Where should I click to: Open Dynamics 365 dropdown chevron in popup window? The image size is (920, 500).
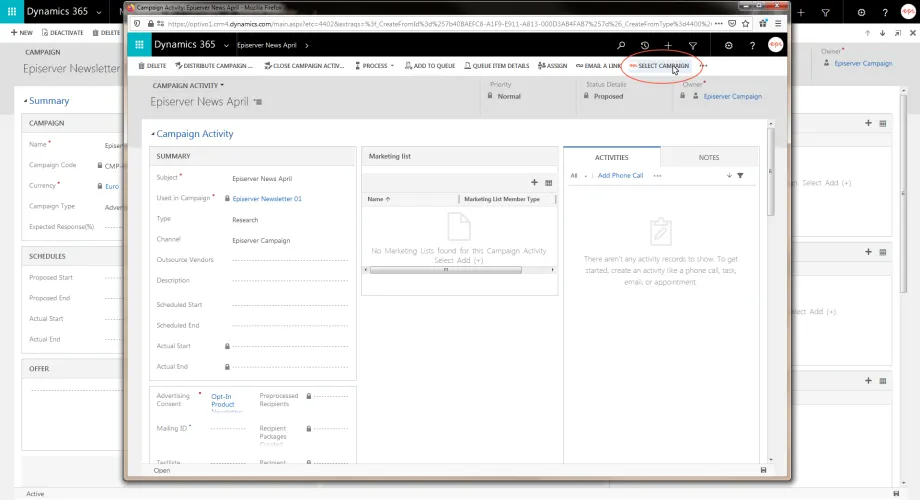tap(226, 45)
